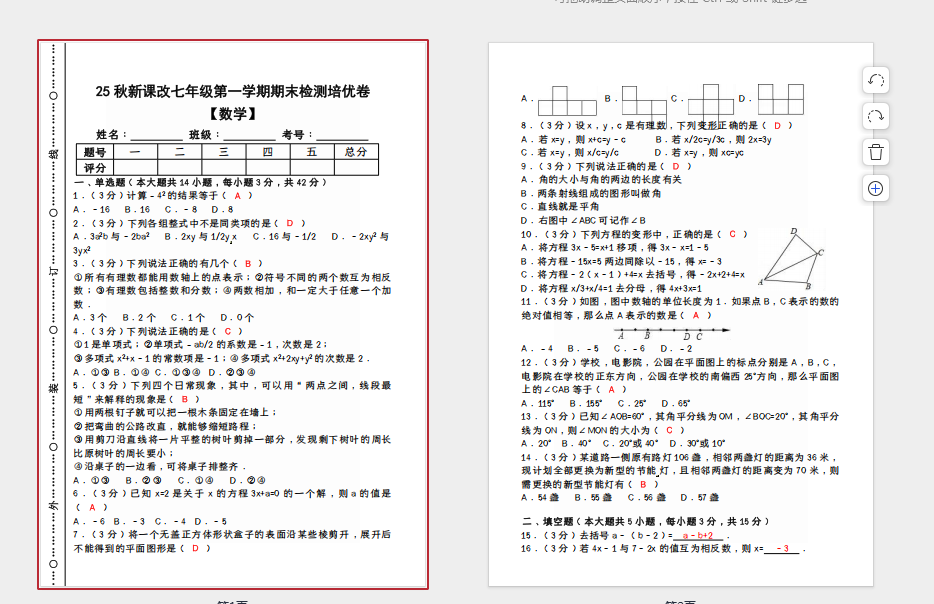Click the 姓名 blank on page one
Image resolution: width=934 pixels, height=604 pixels.
155,135
